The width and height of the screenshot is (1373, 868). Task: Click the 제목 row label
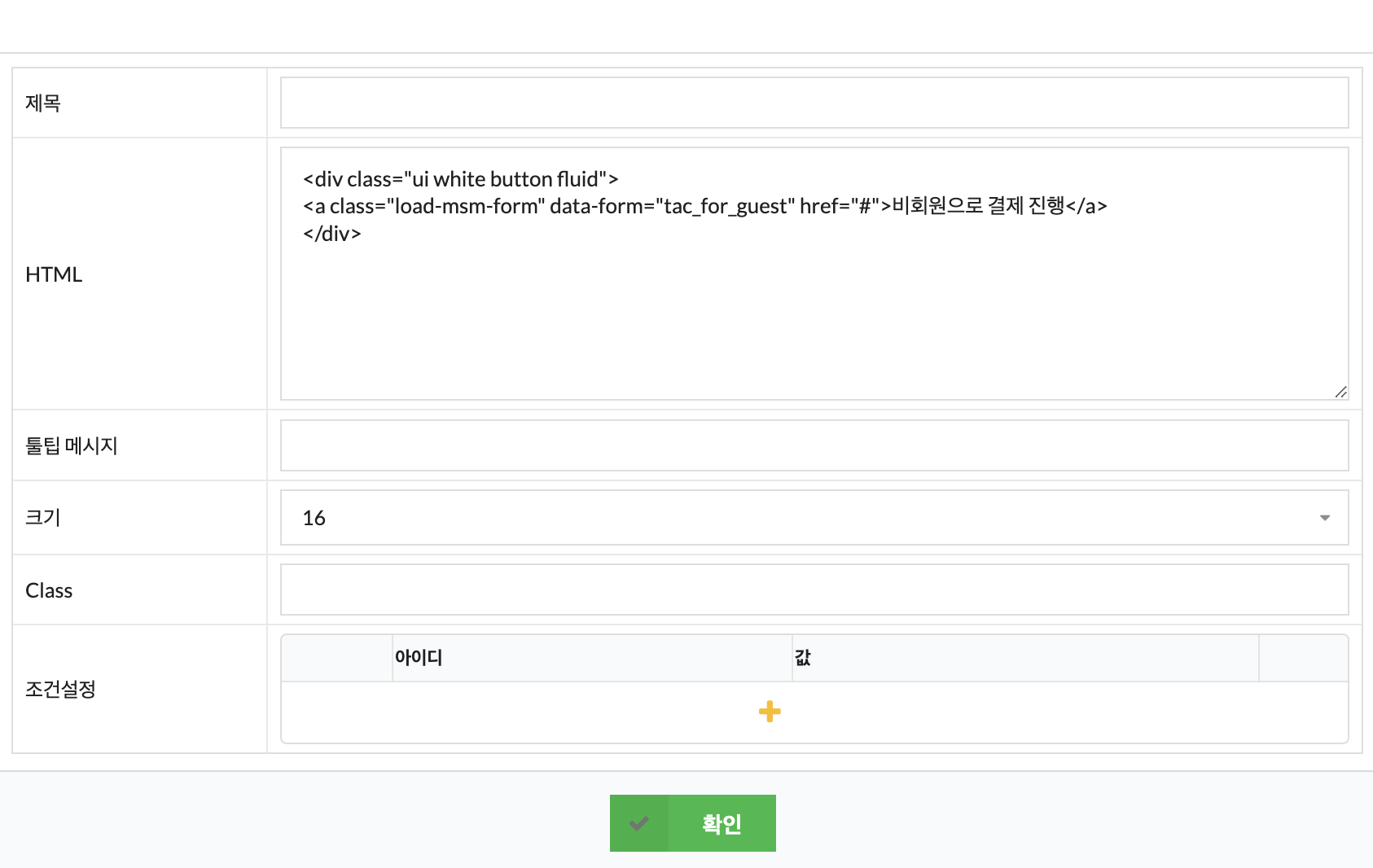(x=43, y=103)
